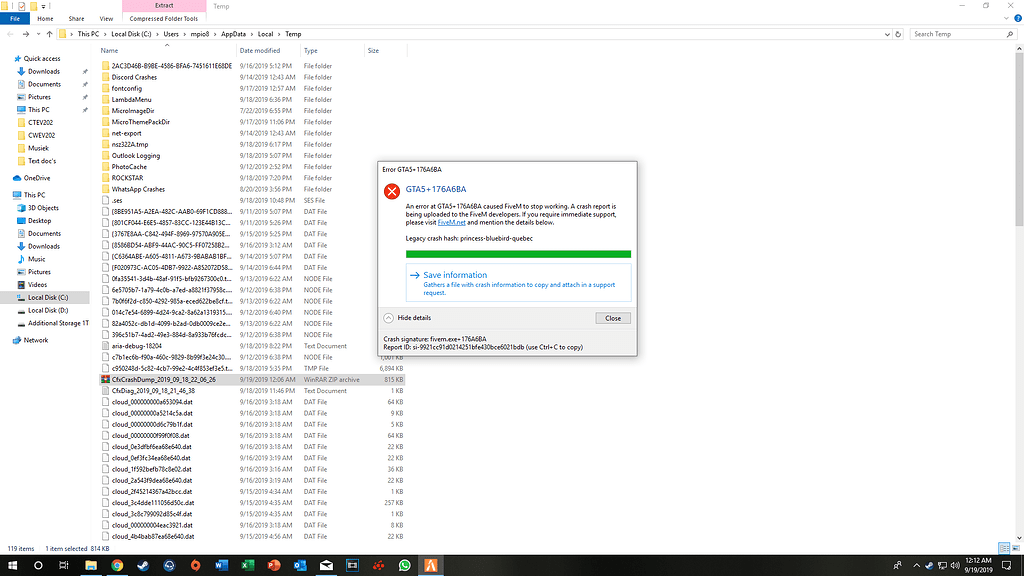This screenshot has width=1024, height=576.
Task: Launch Discord from the taskbar
Action: (170, 566)
